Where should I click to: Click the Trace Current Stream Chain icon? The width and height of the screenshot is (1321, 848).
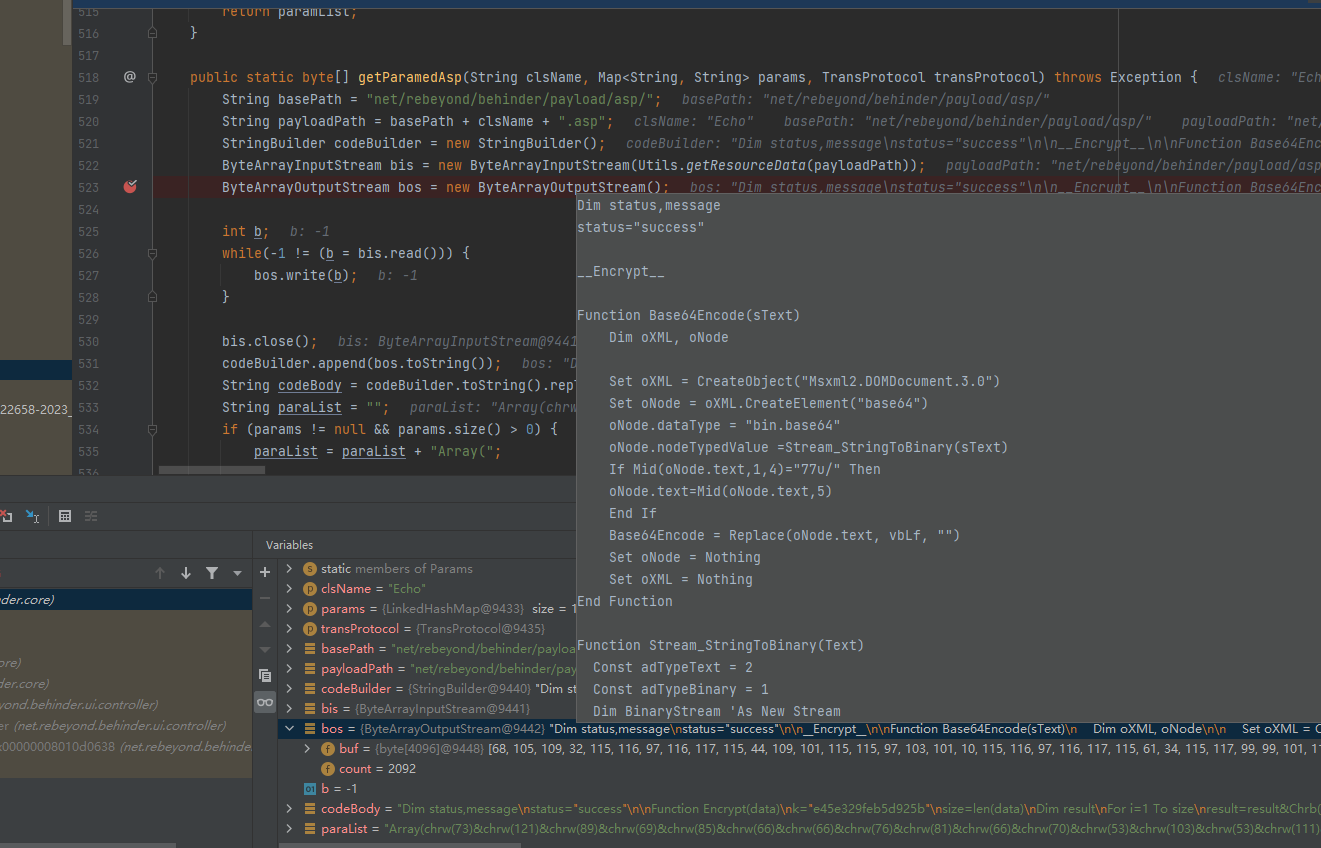[91, 516]
